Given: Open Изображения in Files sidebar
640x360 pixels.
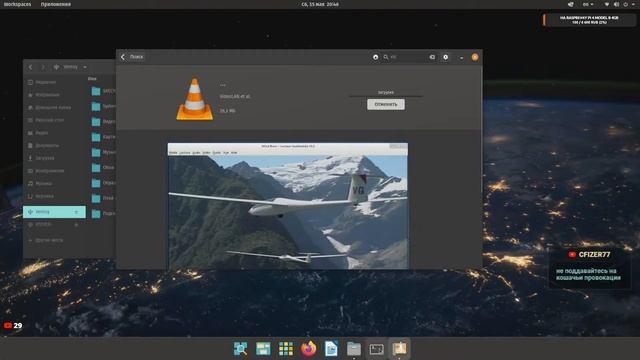Looking at the screenshot, I should [54, 171].
